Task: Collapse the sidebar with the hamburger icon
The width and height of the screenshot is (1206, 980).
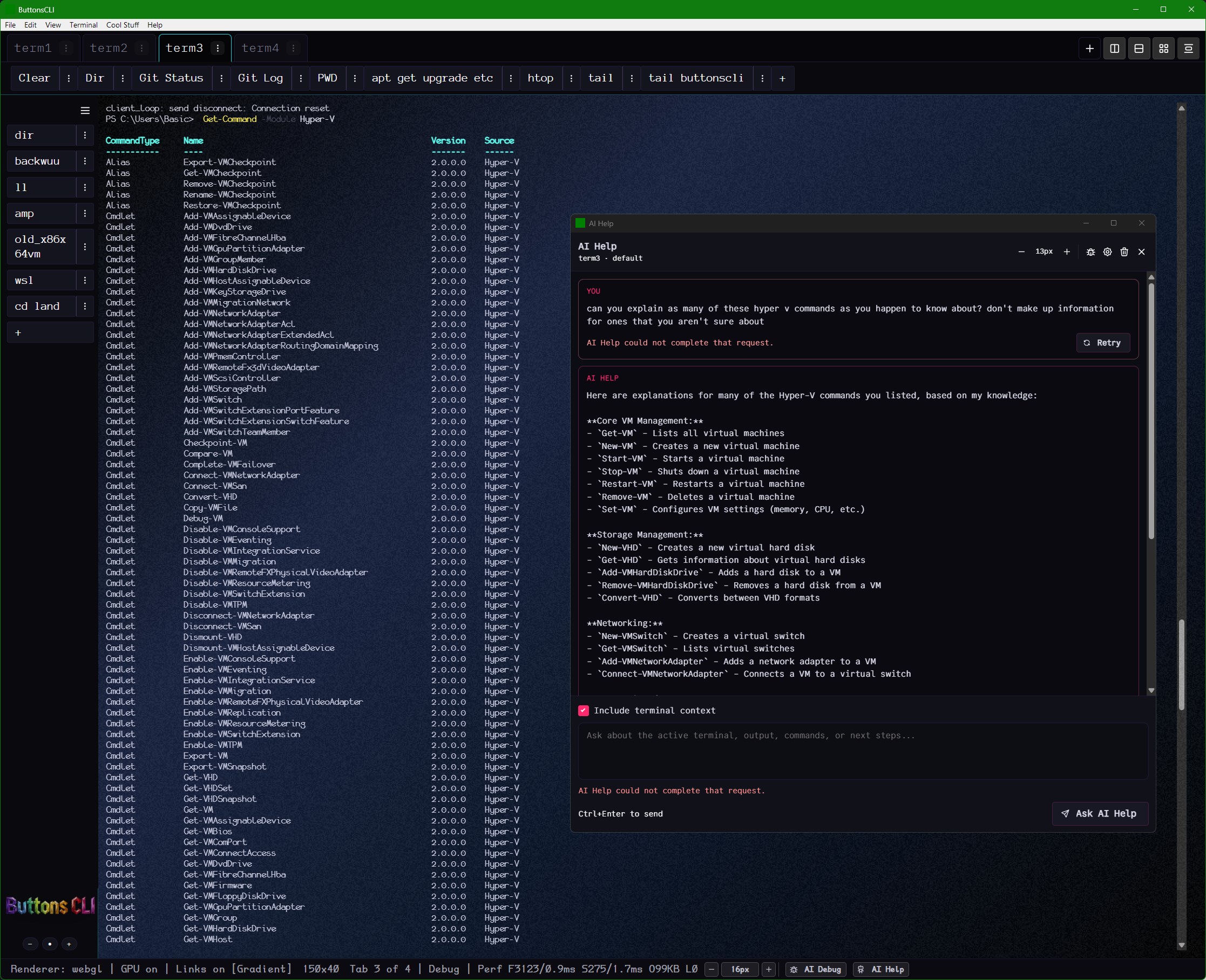Action: [x=85, y=111]
